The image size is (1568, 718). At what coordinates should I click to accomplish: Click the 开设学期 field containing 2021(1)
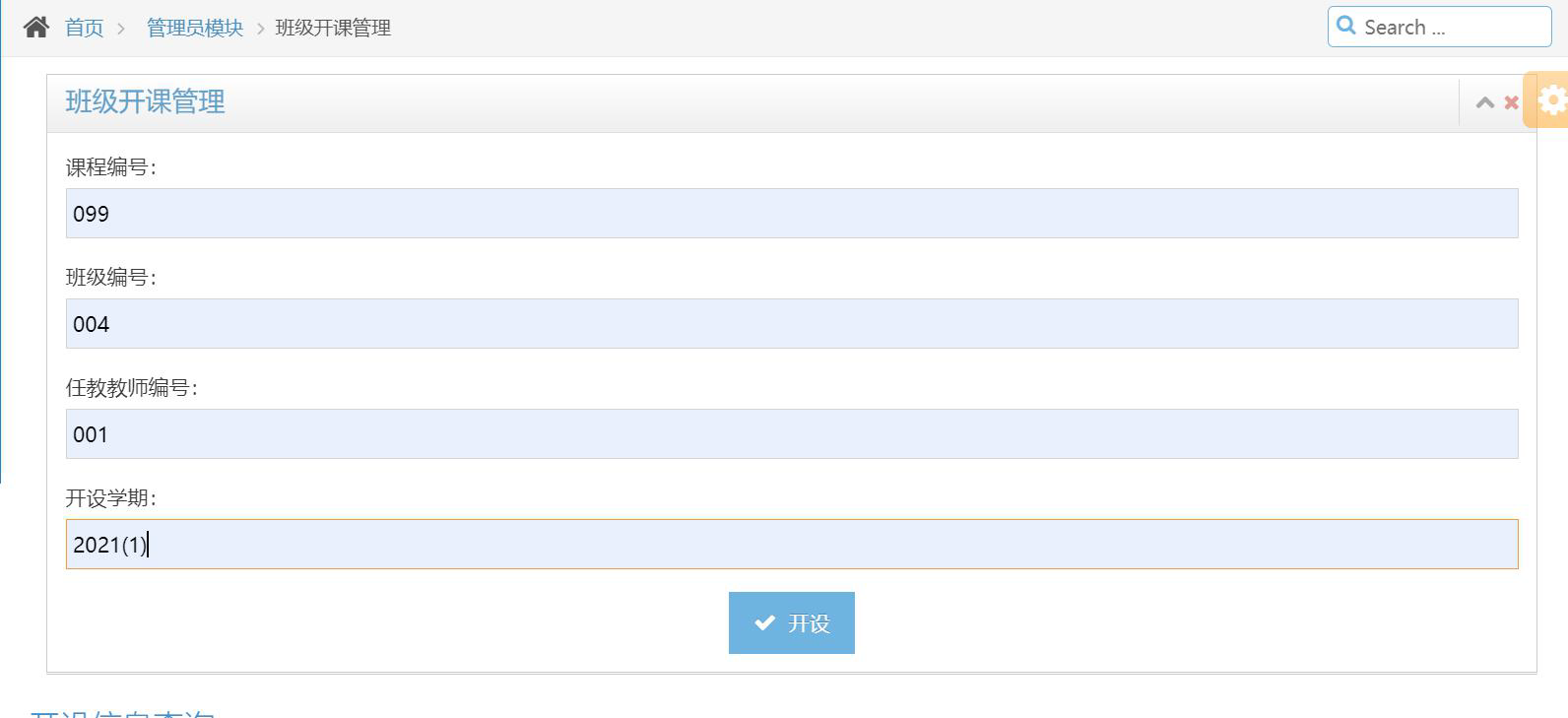(792, 544)
